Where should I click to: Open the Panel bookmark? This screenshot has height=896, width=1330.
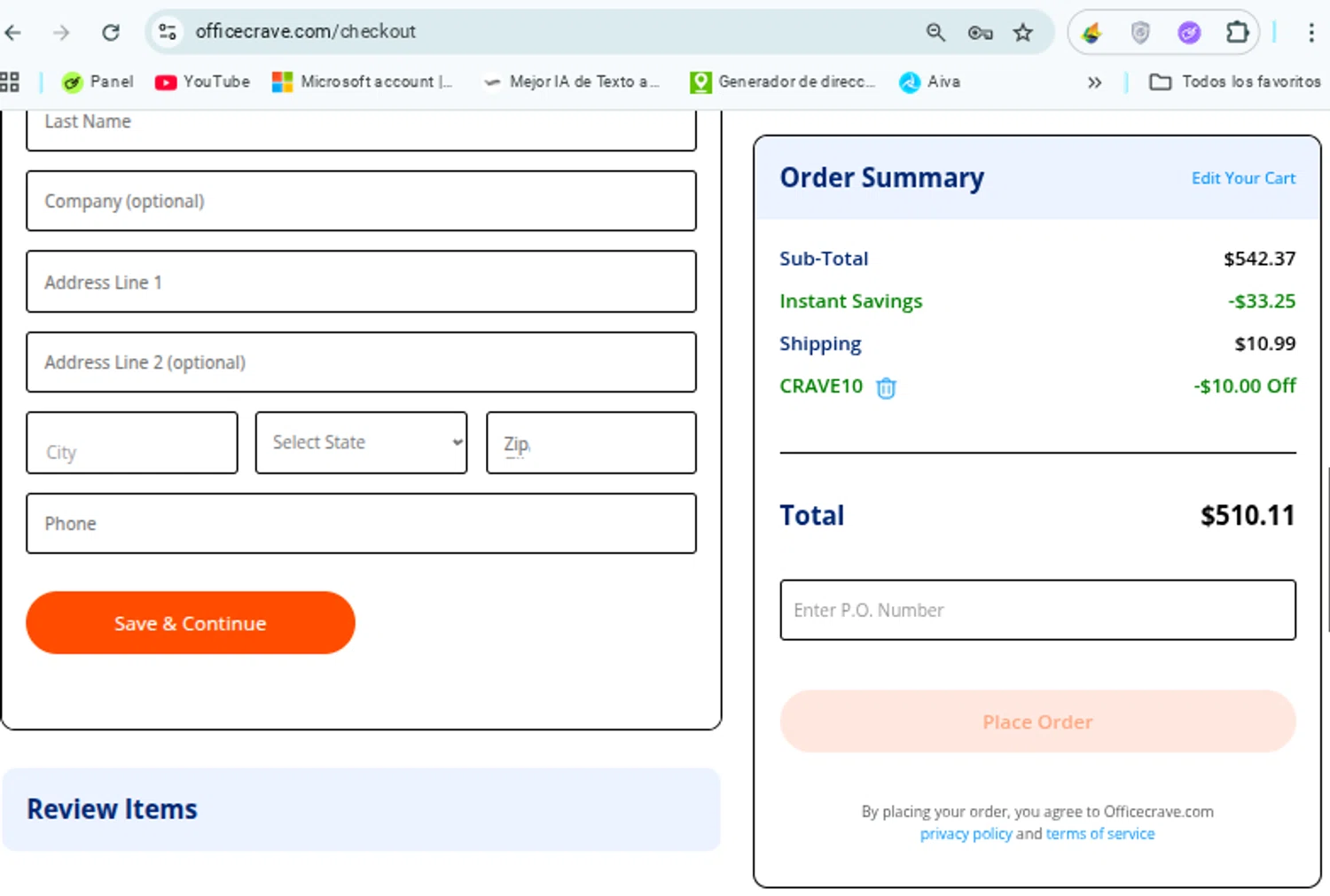coord(98,82)
